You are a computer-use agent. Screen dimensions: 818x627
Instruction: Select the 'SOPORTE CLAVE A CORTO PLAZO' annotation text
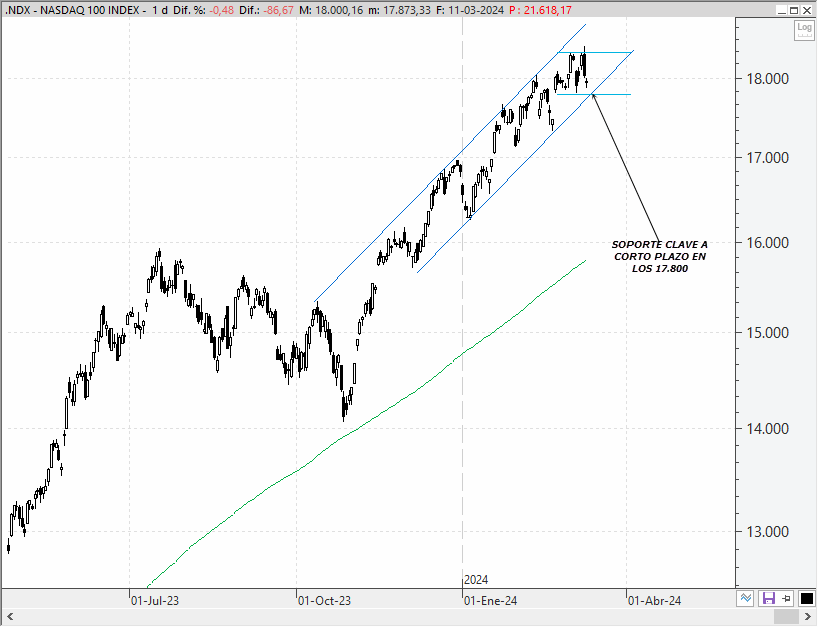(660, 257)
